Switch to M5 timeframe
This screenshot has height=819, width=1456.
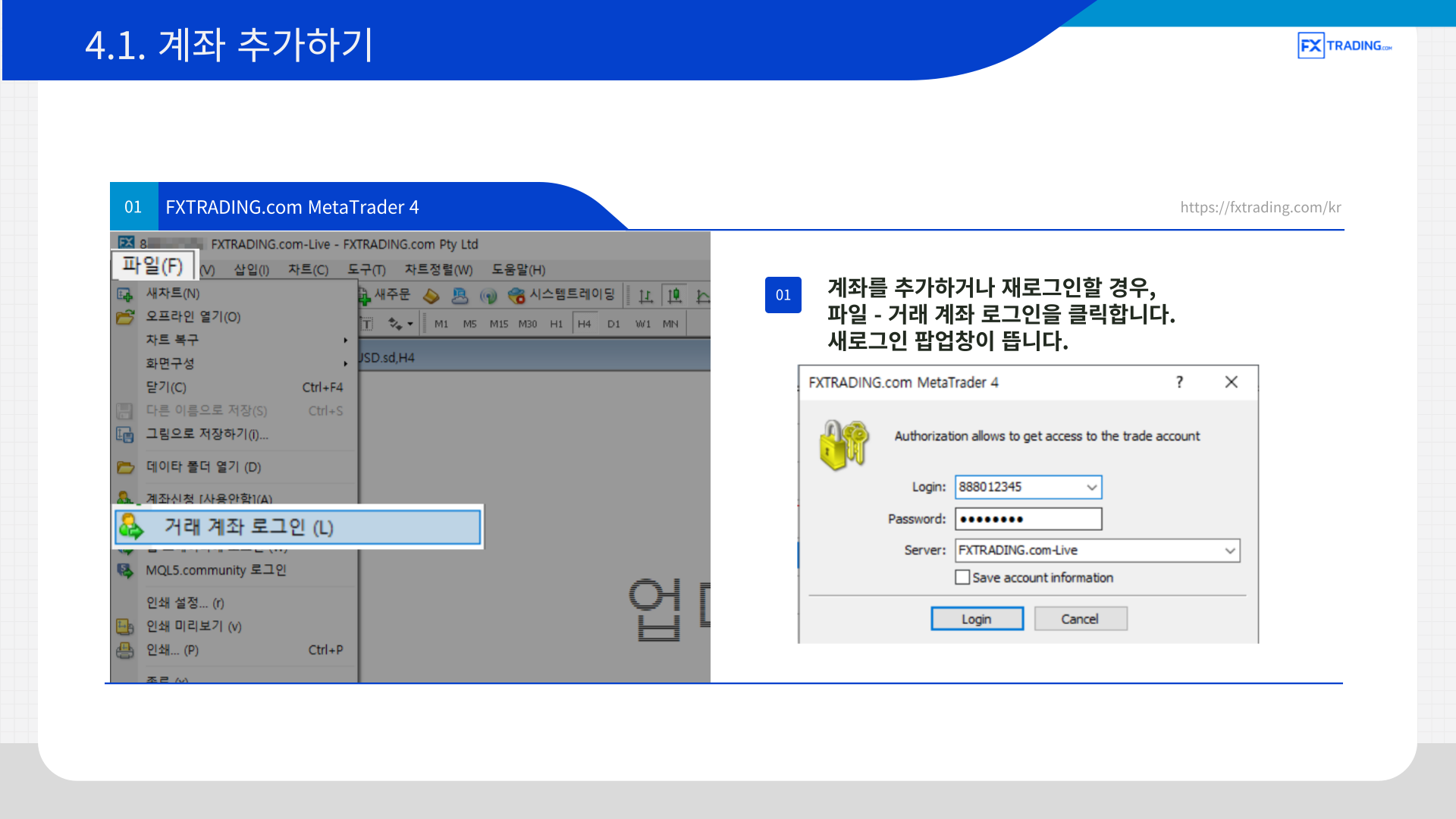click(470, 324)
